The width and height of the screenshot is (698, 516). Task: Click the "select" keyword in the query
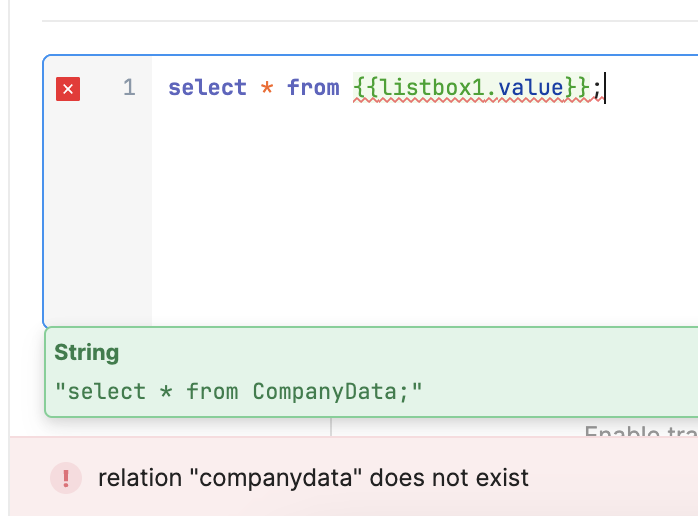207,88
